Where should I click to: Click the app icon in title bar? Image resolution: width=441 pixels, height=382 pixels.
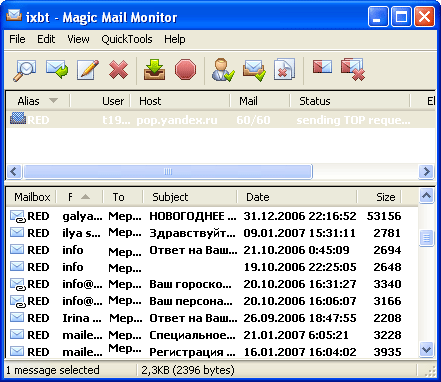pyautogui.click(x=14, y=16)
